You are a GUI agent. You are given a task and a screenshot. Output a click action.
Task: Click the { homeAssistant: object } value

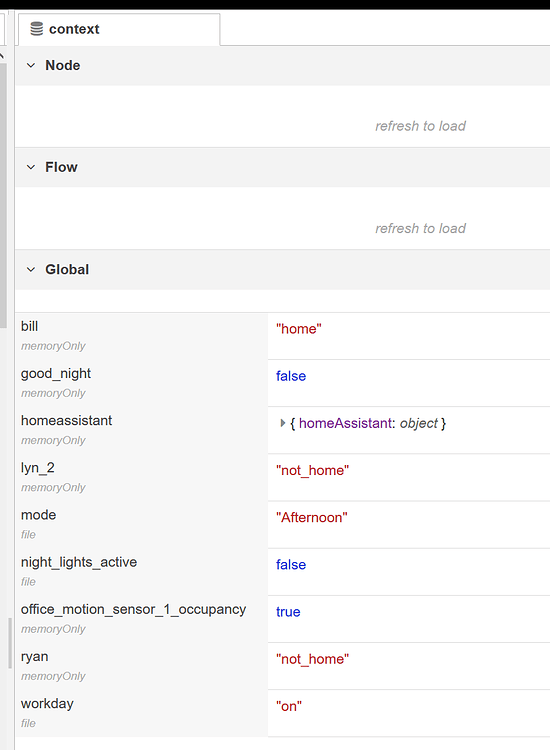pyautogui.click(x=368, y=423)
